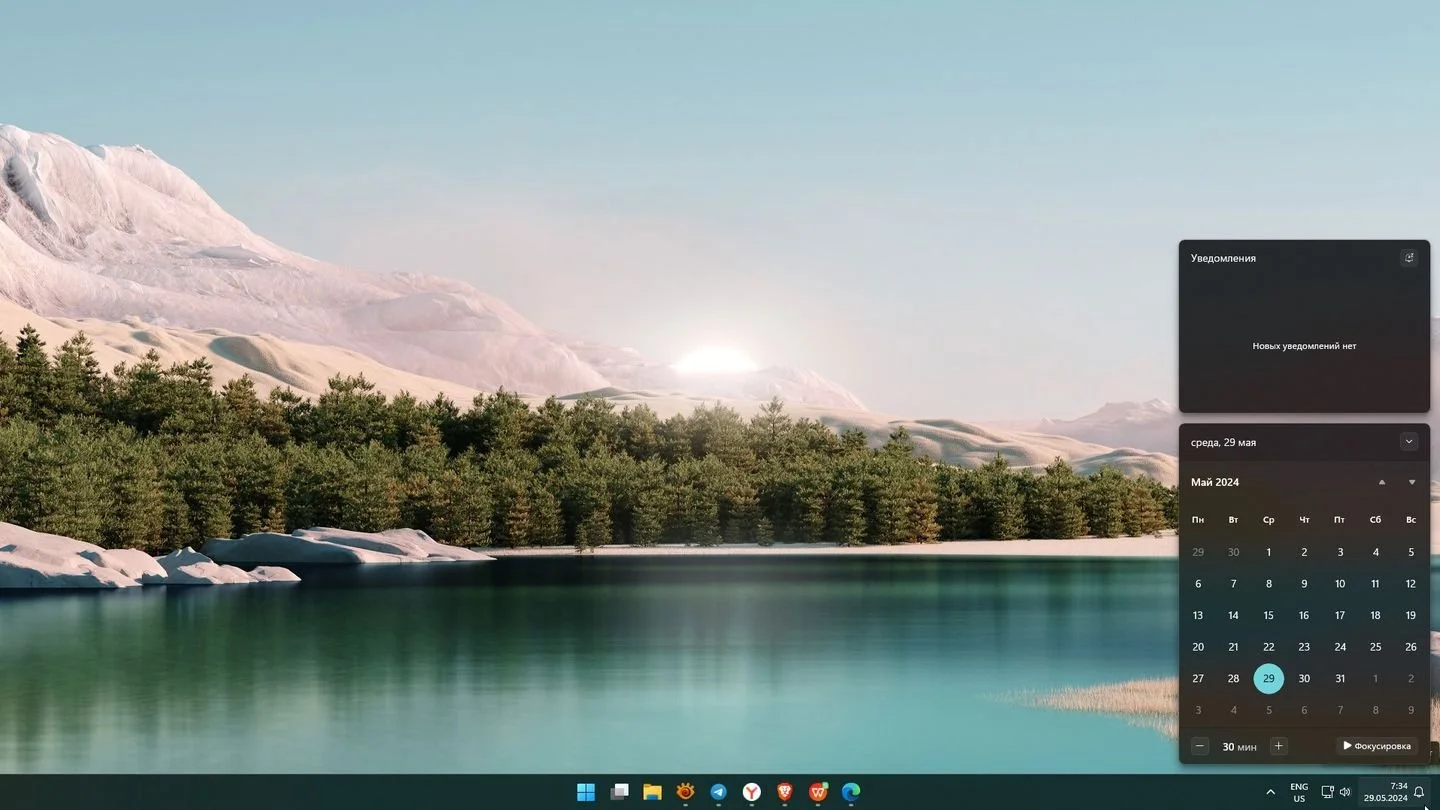The width and height of the screenshot is (1440, 810).
Task: Decrease focus time with minus button
Action: pos(1200,746)
